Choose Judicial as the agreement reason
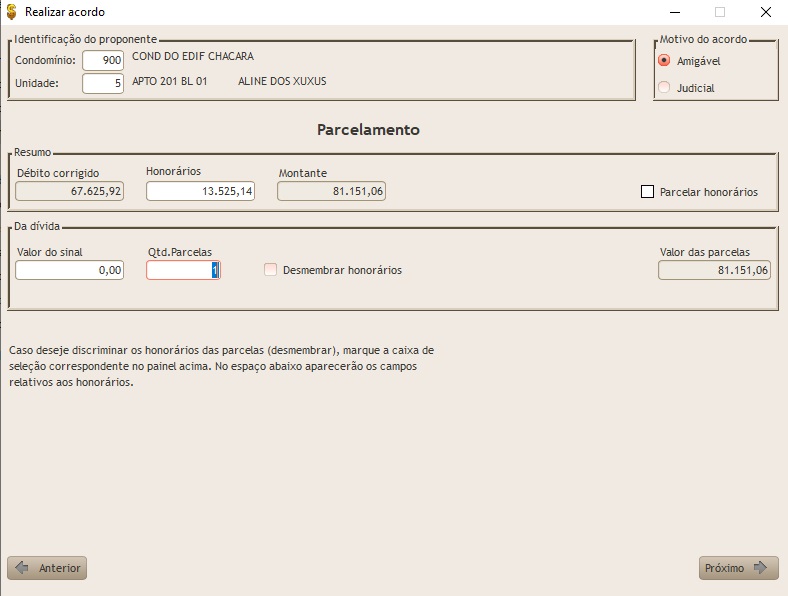 coord(664,88)
